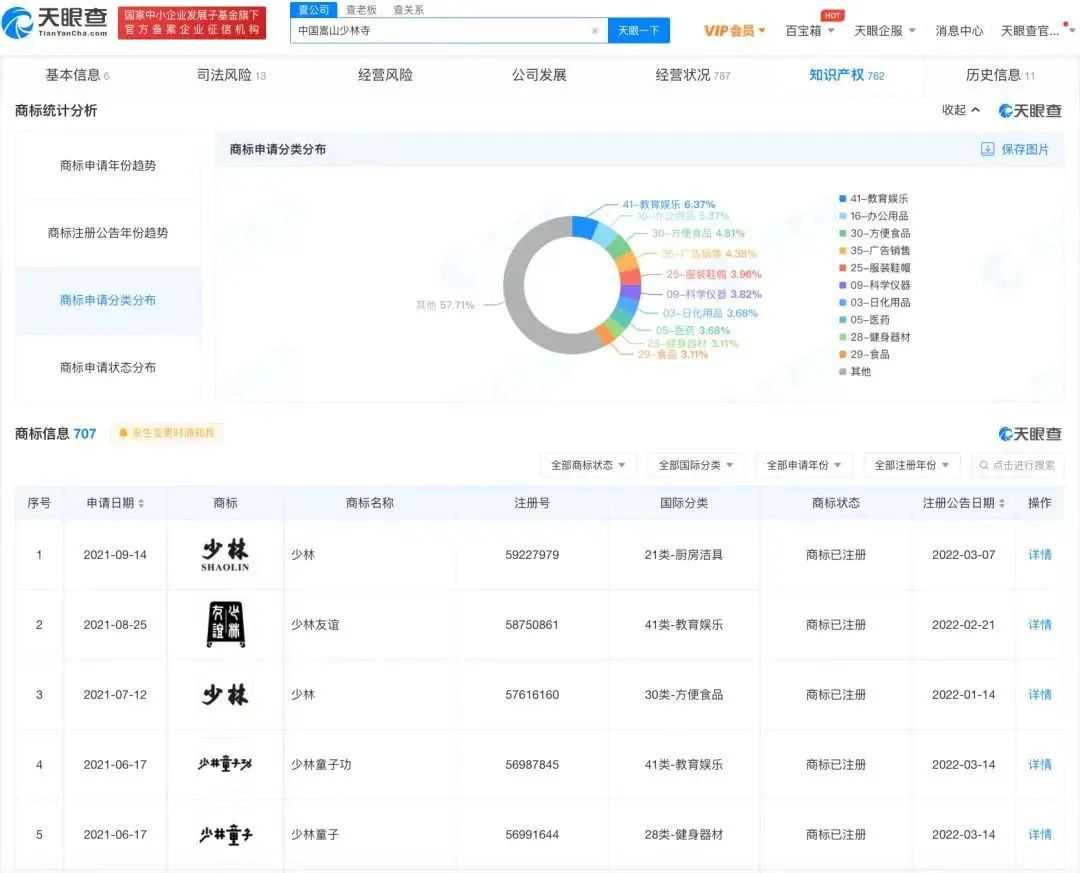
Task: Open the 全部注册年份 dropdown
Action: coord(911,464)
